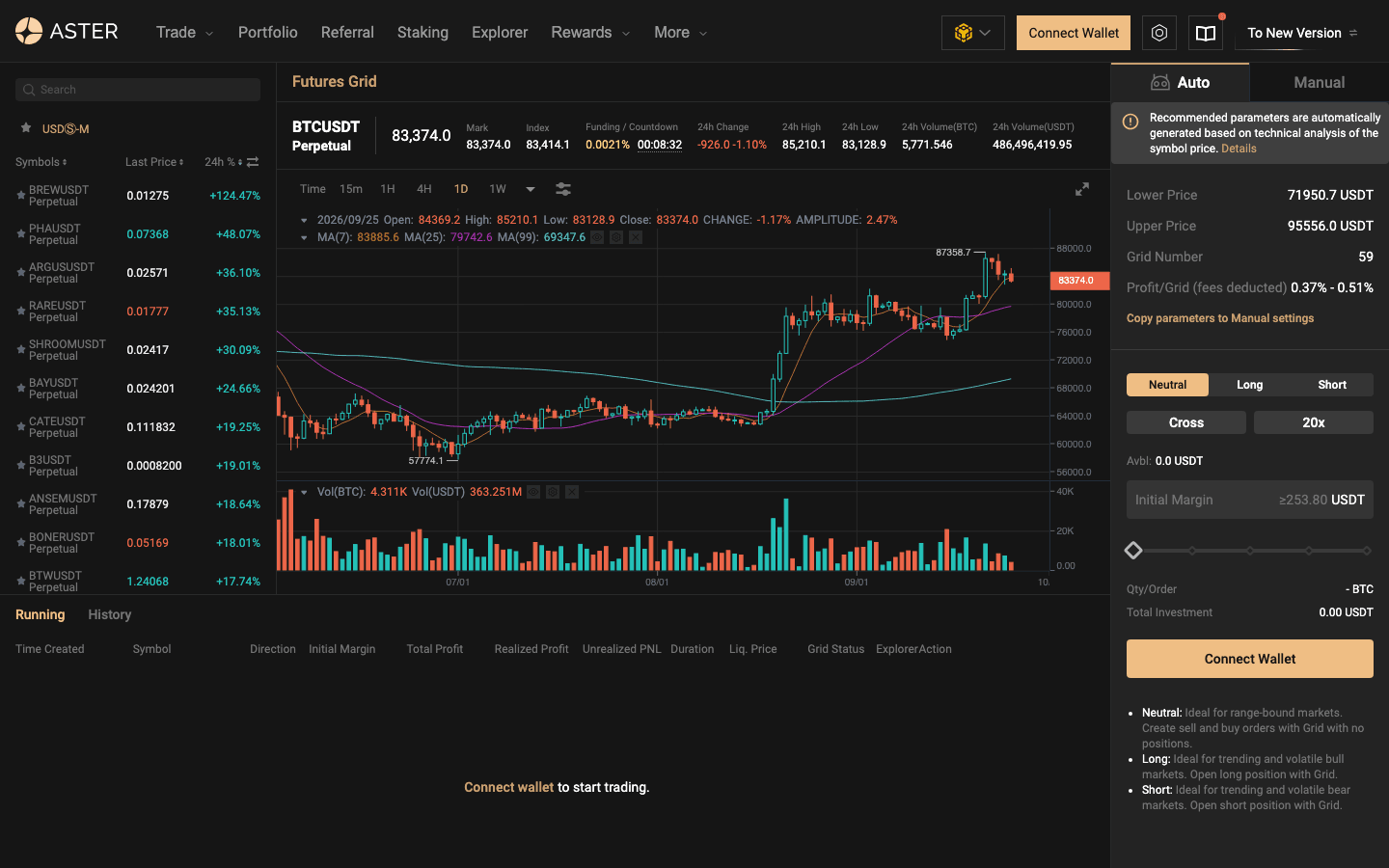Switch to the 1H timeframe
The height and width of the screenshot is (868, 1389).
click(x=388, y=189)
